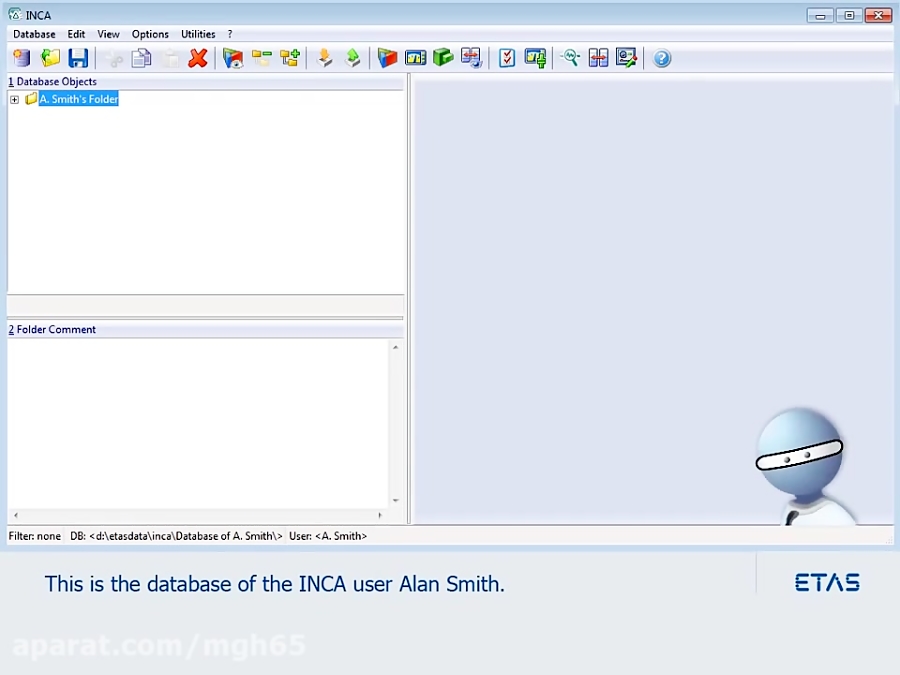Click the red checkmark verification toolbar icon
This screenshot has width=900, height=675.
[x=506, y=58]
